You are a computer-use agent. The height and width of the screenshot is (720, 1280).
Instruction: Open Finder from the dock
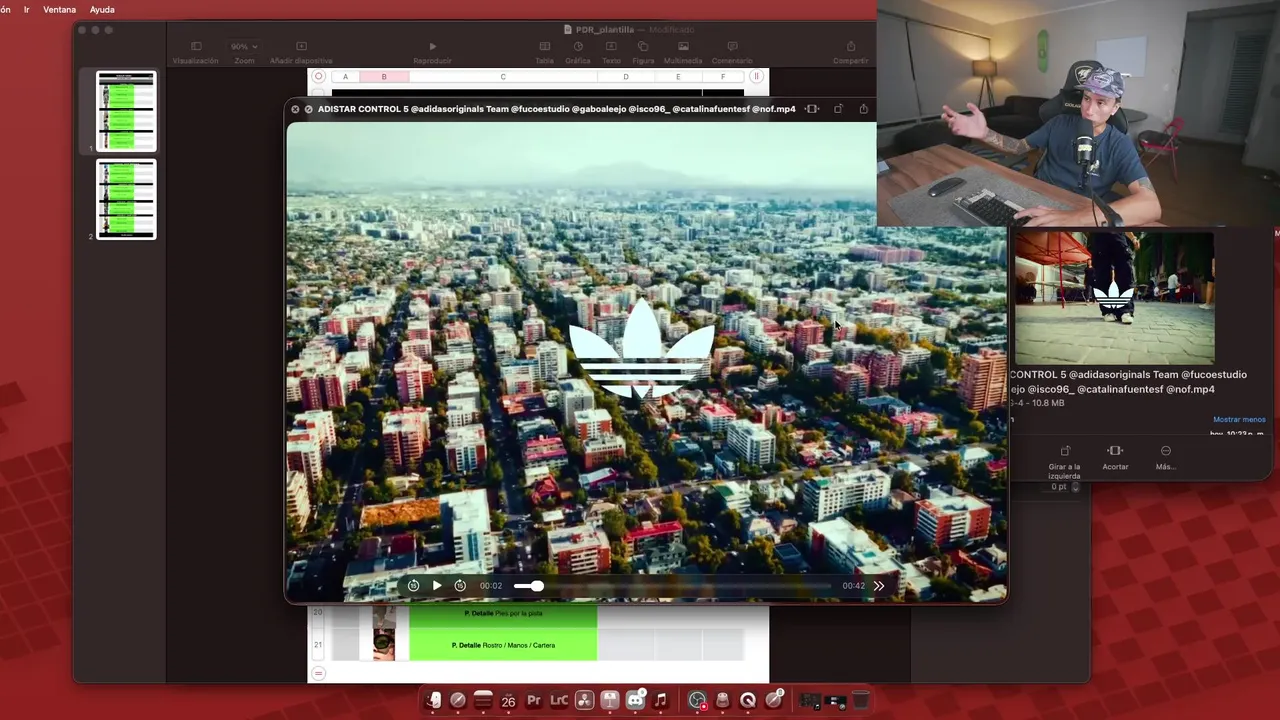pyautogui.click(x=433, y=701)
